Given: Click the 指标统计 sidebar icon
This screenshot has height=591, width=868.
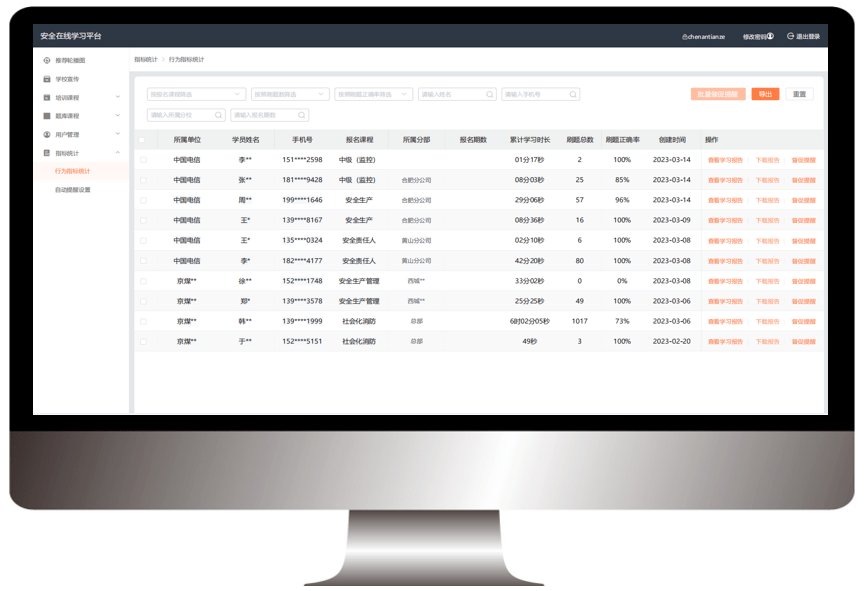Looking at the screenshot, I should click(x=47, y=153).
